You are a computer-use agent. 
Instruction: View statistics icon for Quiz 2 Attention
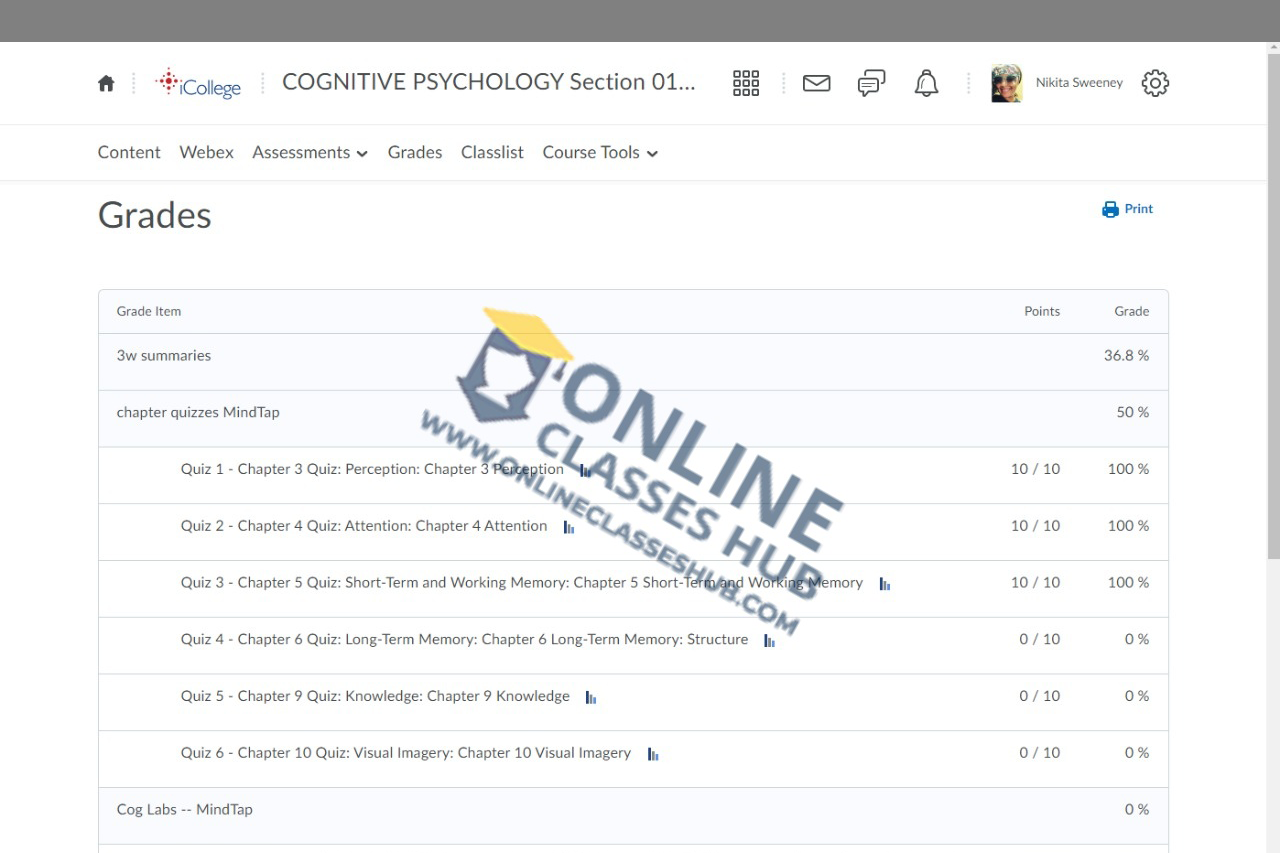[569, 527]
